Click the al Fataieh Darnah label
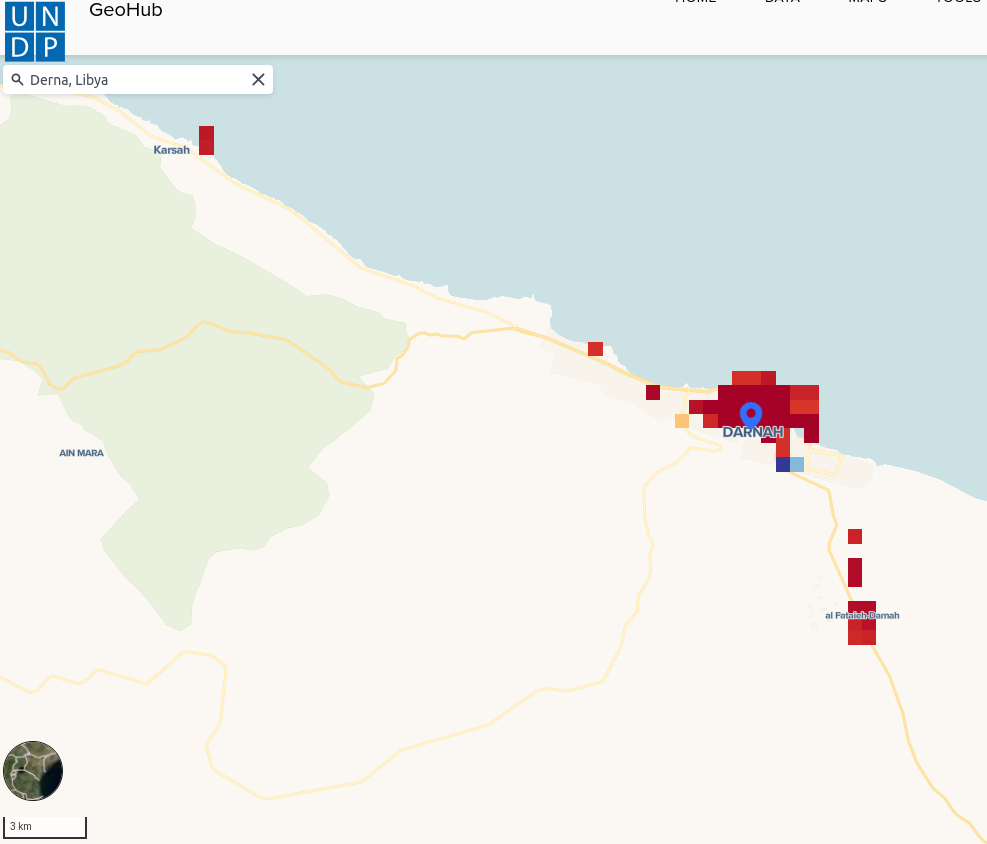The image size is (987, 844). pyautogui.click(x=863, y=616)
